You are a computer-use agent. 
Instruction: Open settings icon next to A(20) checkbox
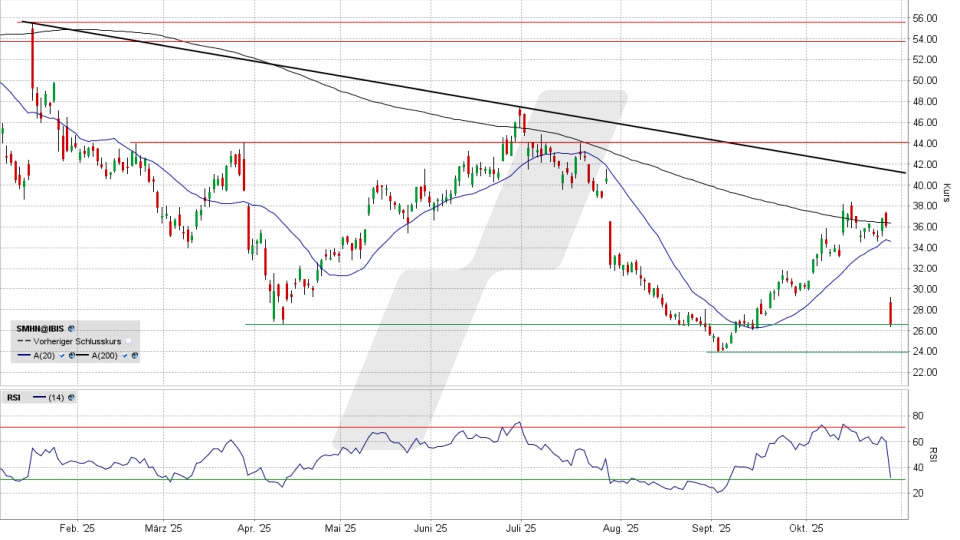(72, 356)
